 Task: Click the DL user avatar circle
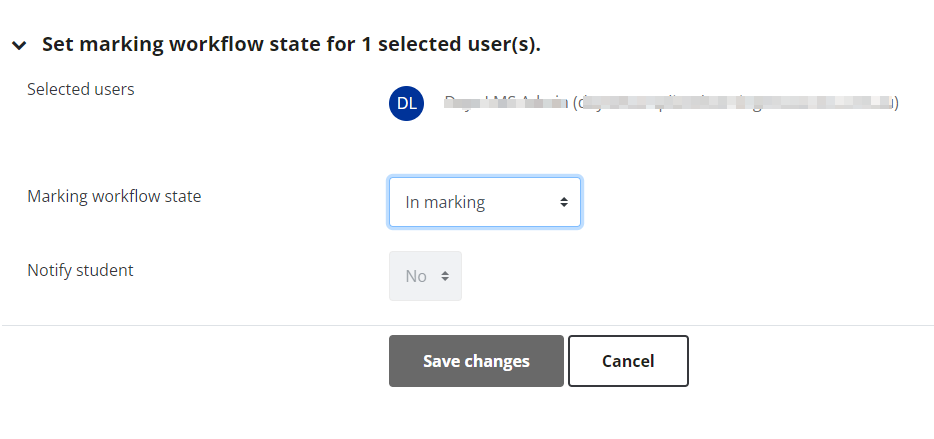406,104
